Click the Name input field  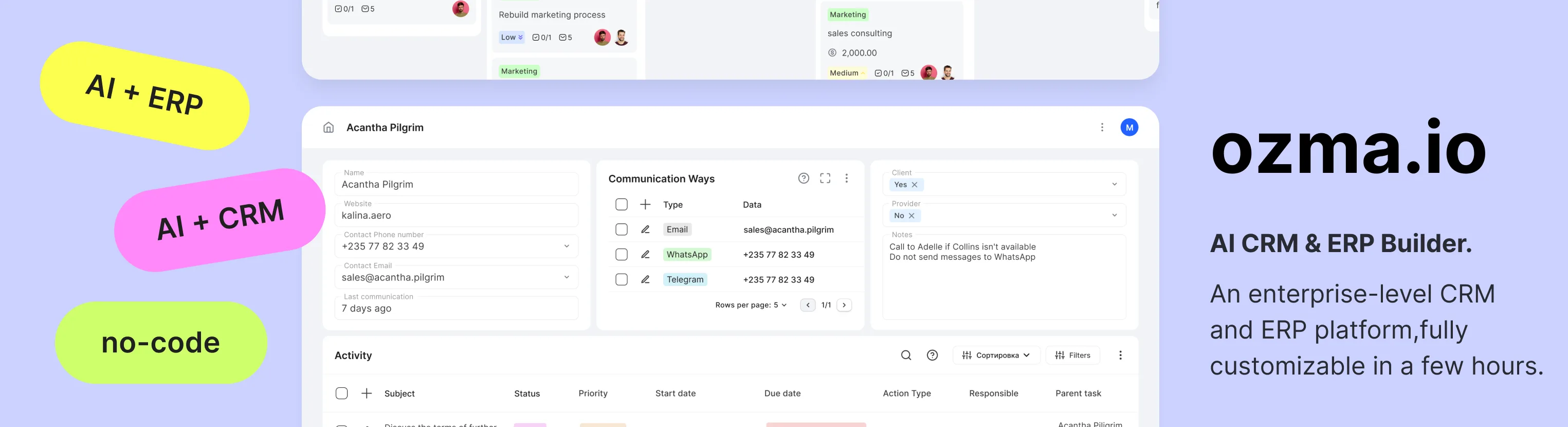coord(456,184)
